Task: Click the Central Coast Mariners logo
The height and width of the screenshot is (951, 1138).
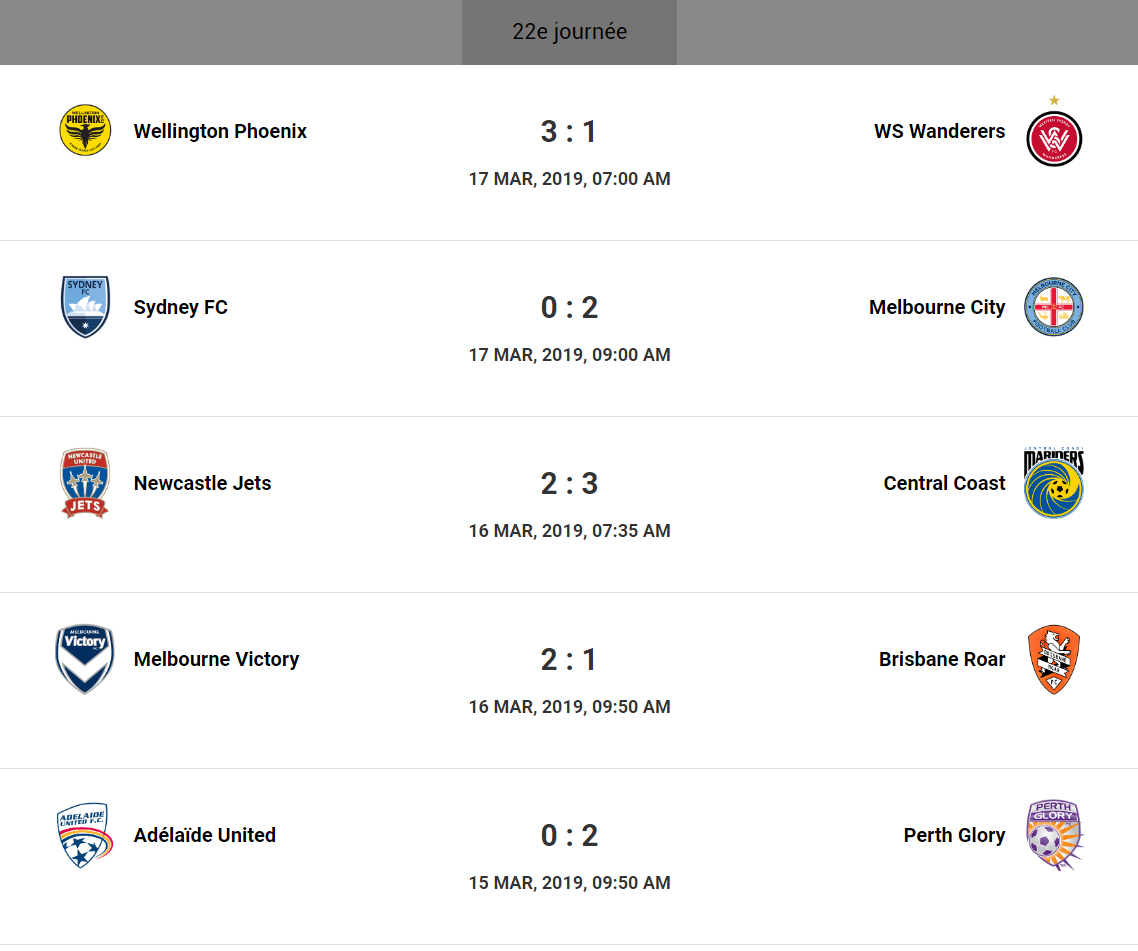Action: 1054,483
